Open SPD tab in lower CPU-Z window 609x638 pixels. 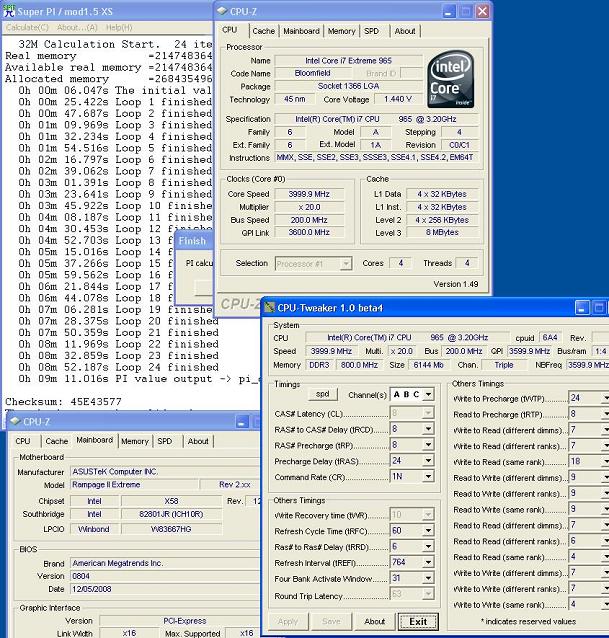164,441
